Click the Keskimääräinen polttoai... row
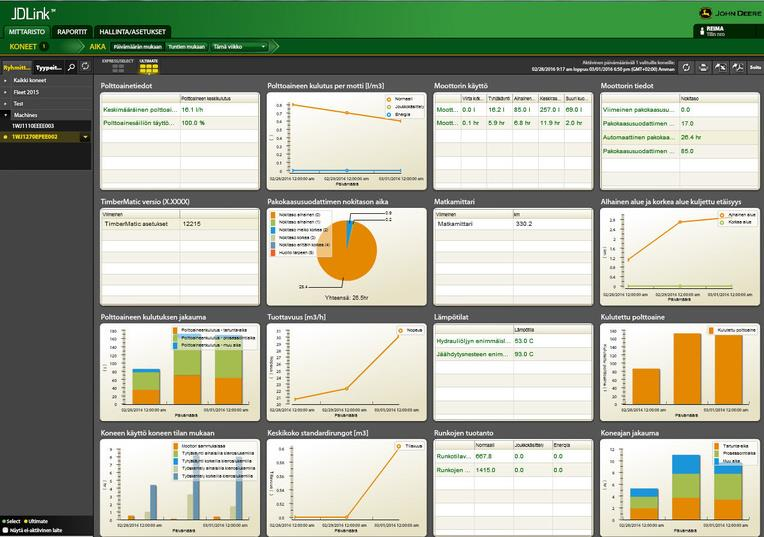The width and height of the screenshot is (764, 537). (x=180, y=110)
